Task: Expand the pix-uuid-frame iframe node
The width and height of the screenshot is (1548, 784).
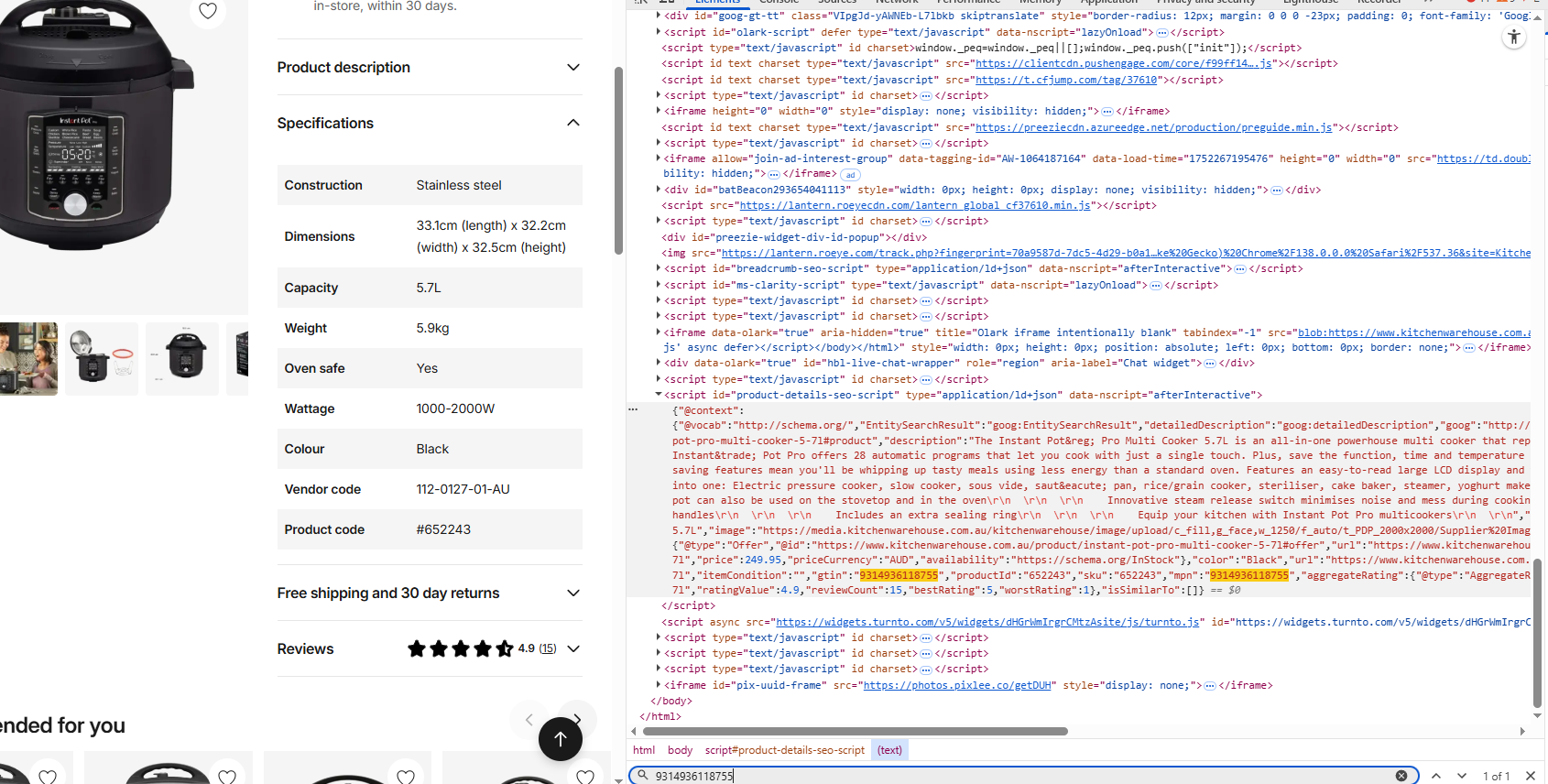Action: click(658, 685)
